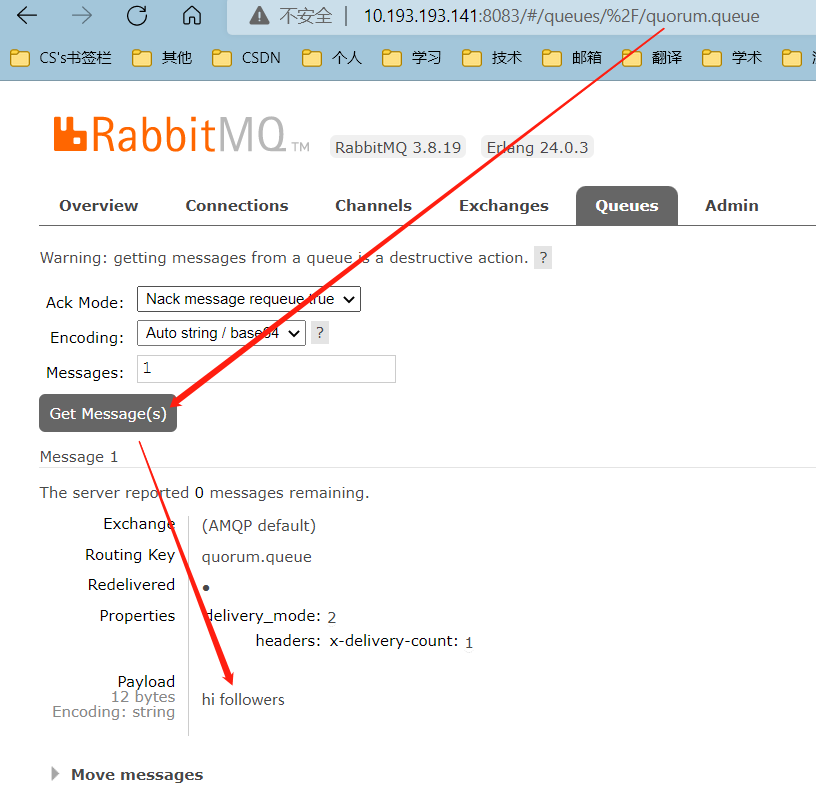Click the x-delivery-count header value
The image size is (816, 793).
click(x=469, y=643)
